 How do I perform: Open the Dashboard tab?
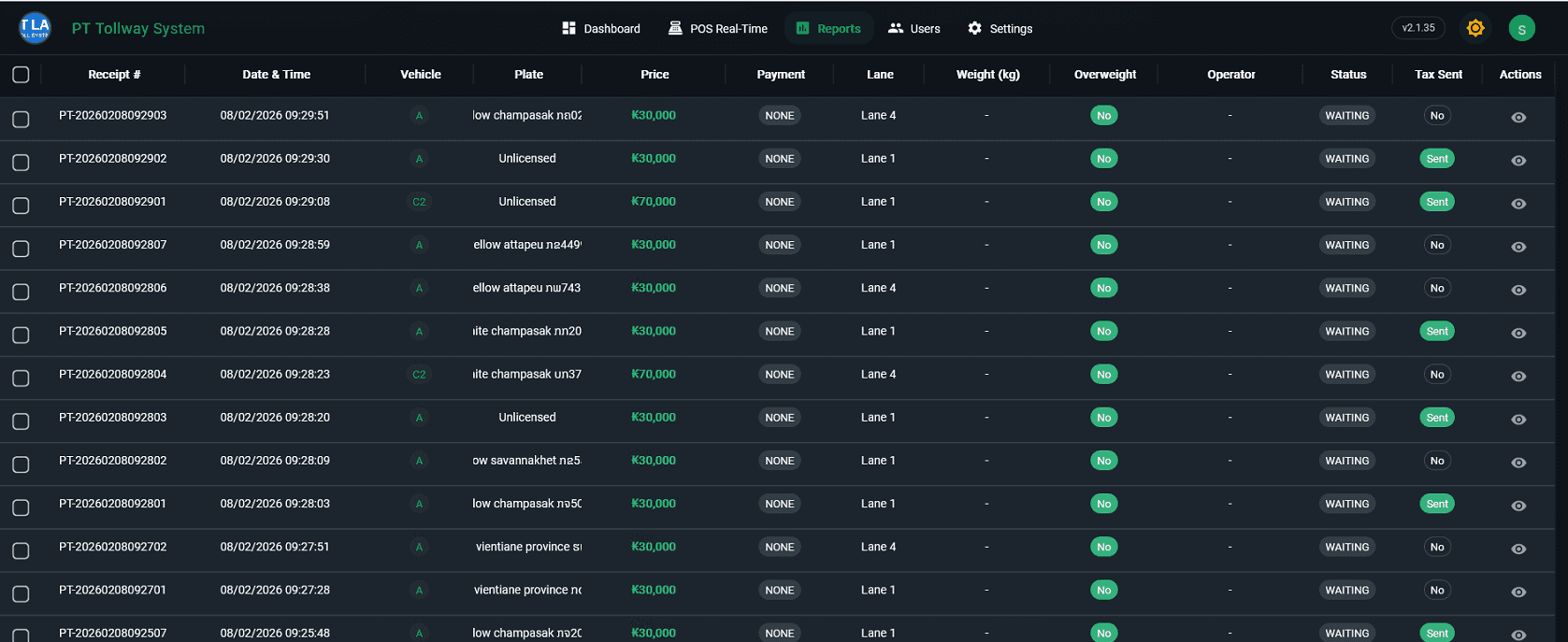tap(601, 29)
